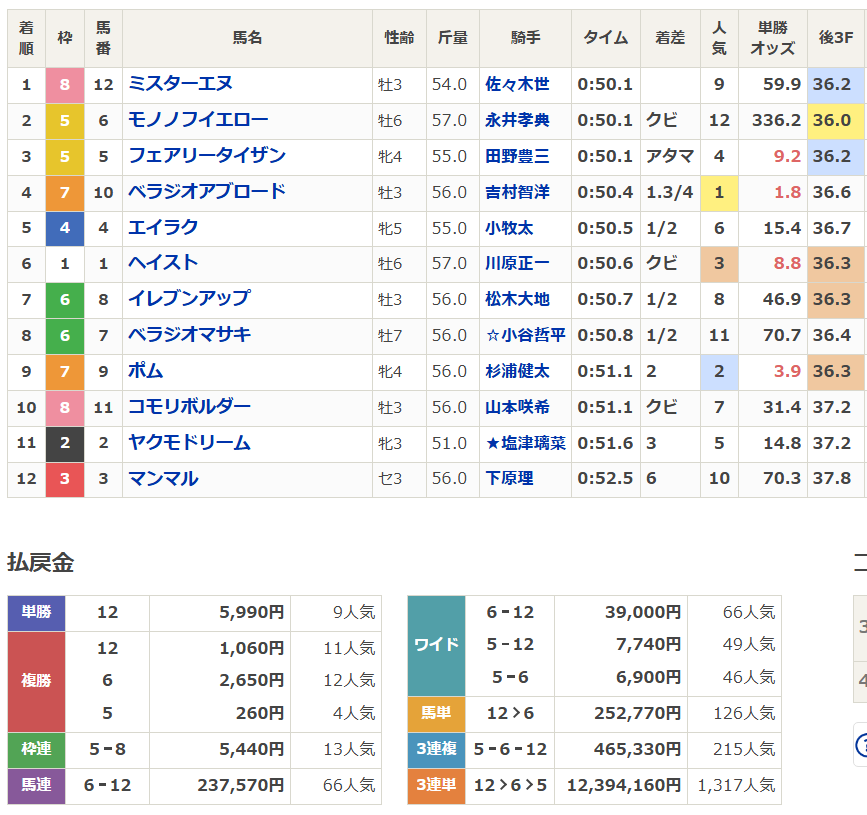The width and height of the screenshot is (867, 815).
Task: Click the 馬単 payout label
Action: point(436,714)
